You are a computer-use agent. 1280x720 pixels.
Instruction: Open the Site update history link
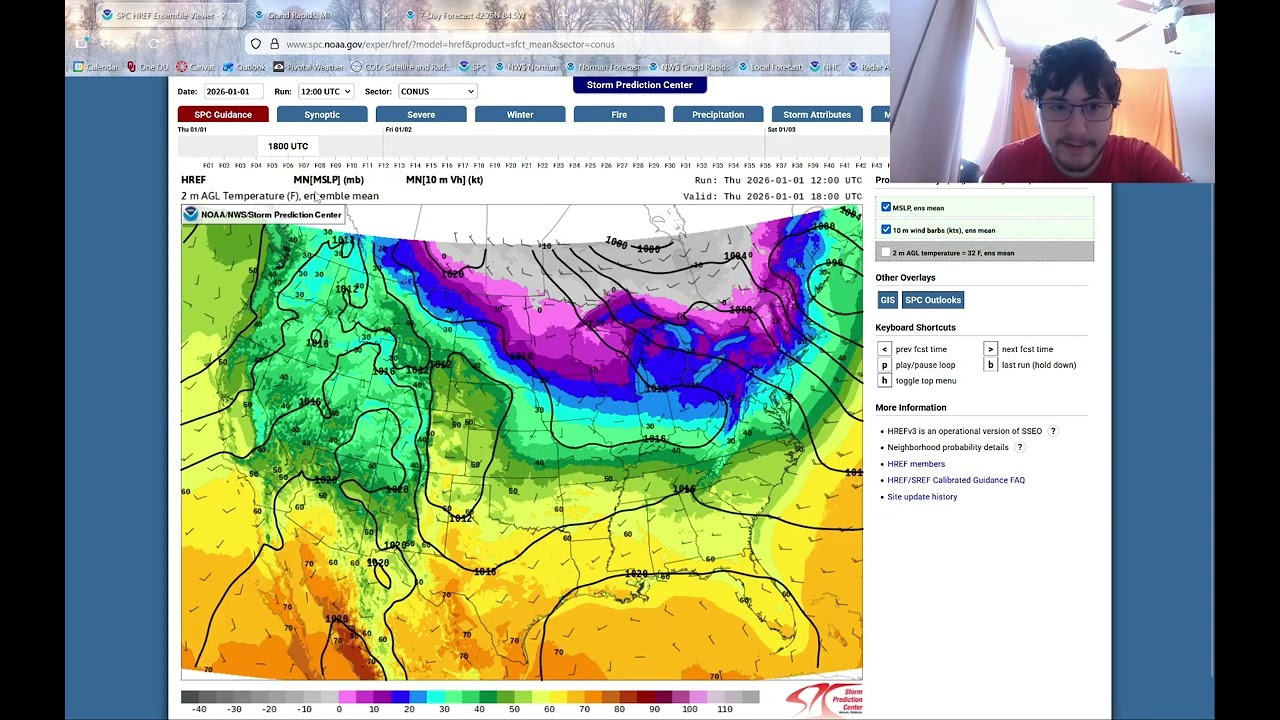point(922,497)
